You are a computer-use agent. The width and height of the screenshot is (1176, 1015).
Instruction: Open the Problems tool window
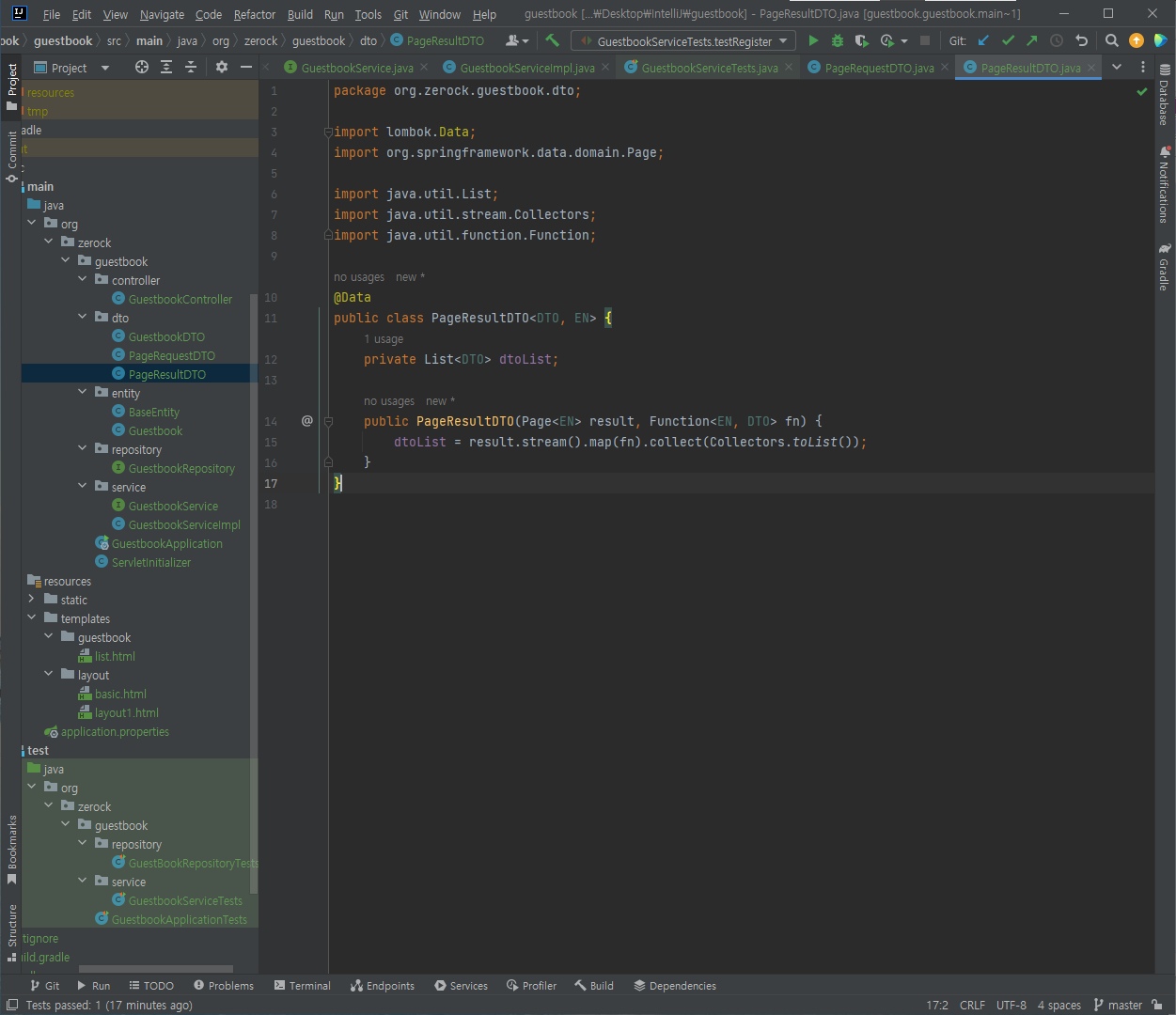224,986
